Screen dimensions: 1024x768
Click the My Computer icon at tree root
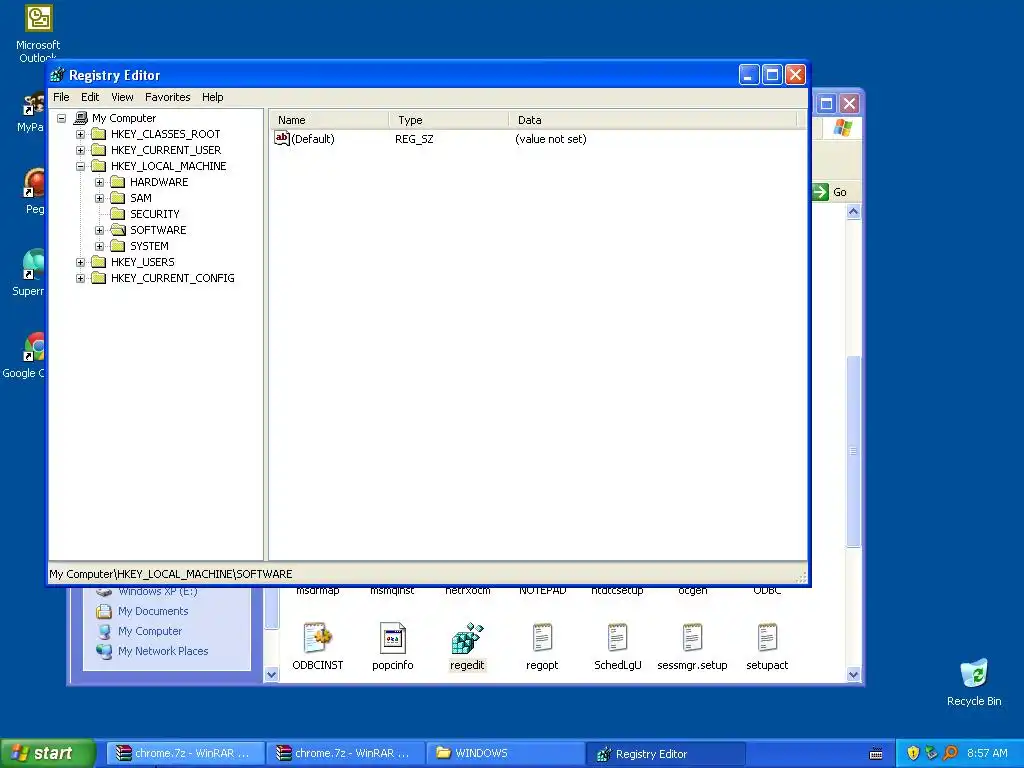coord(81,118)
